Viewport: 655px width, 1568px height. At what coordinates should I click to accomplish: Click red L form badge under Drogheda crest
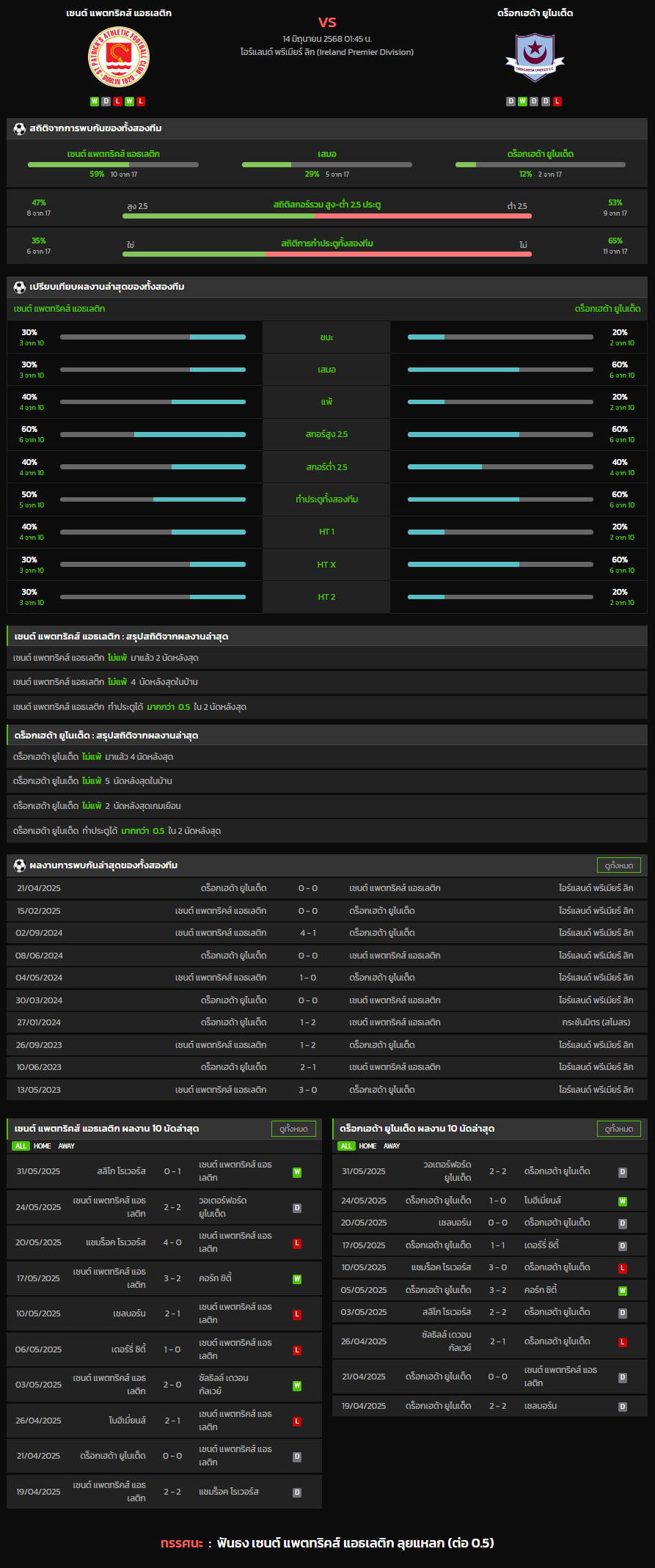[557, 101]
